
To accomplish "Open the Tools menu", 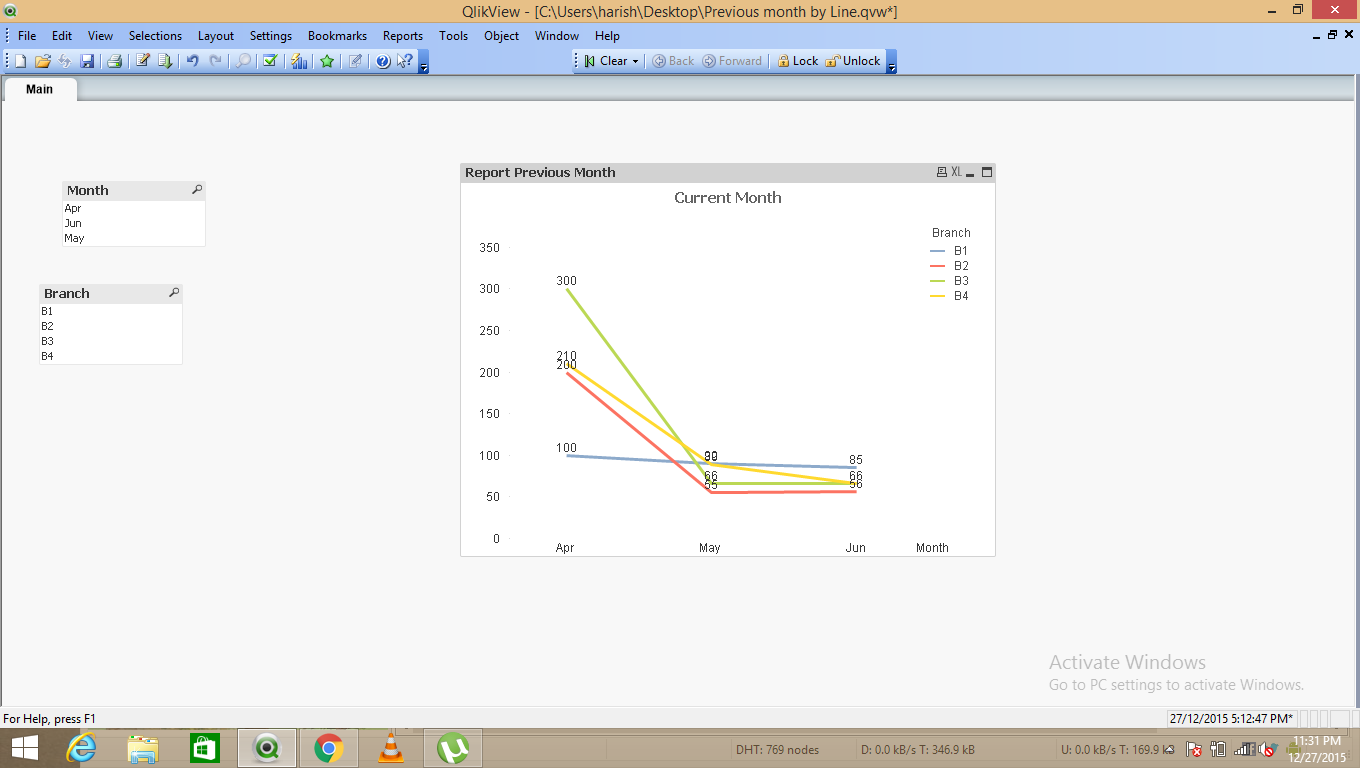I will click(x=453, y=35).
